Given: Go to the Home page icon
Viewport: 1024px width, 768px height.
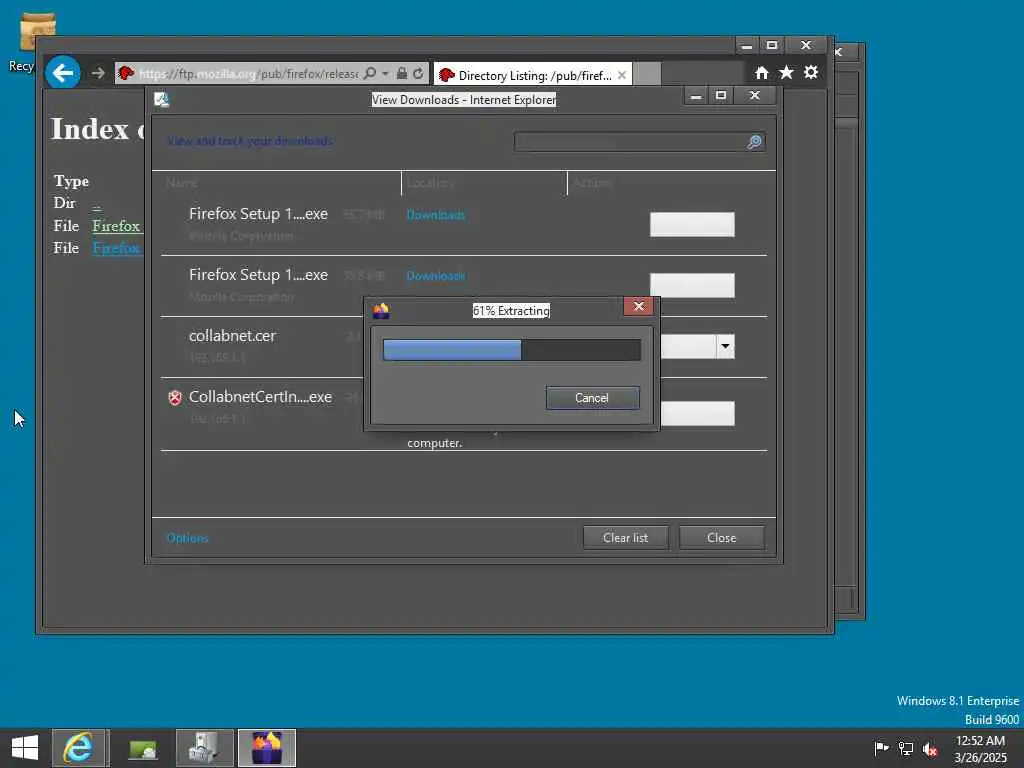Looking at the screenshot, I should (761, 72).
